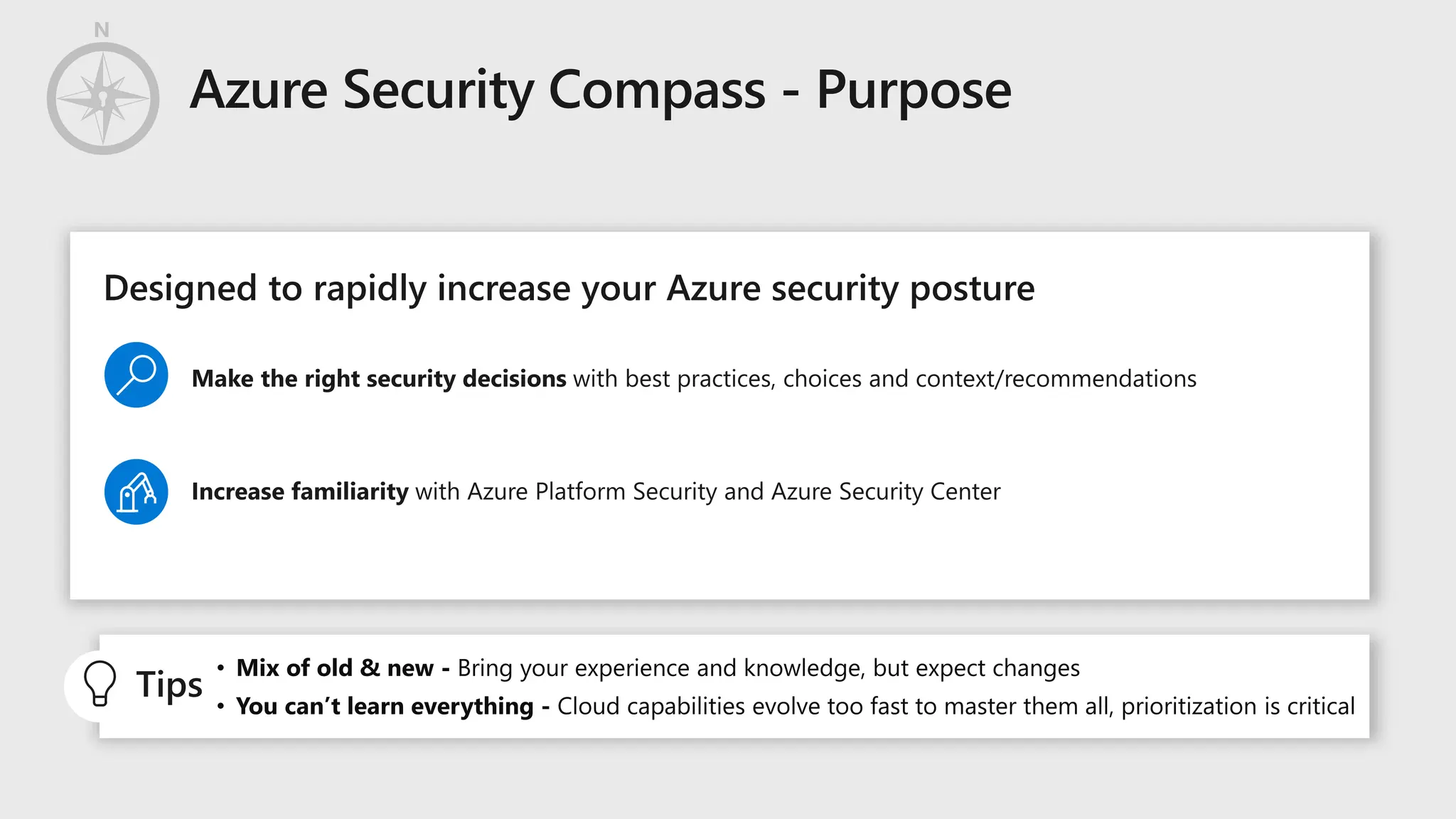Viewport: 1456px width, 819px height.
Task: Click the 'Azure Security Center' phrase
Action: click(x=886, y=492)
